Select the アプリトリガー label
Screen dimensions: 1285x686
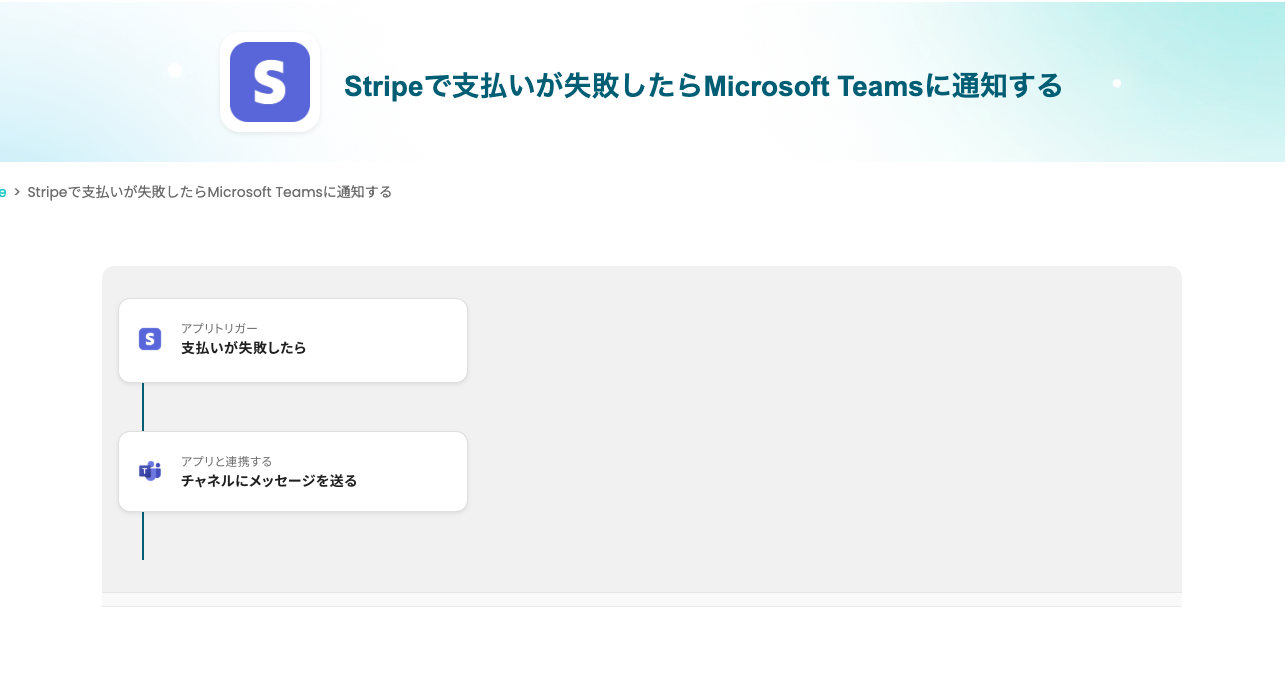click(219, 328)
